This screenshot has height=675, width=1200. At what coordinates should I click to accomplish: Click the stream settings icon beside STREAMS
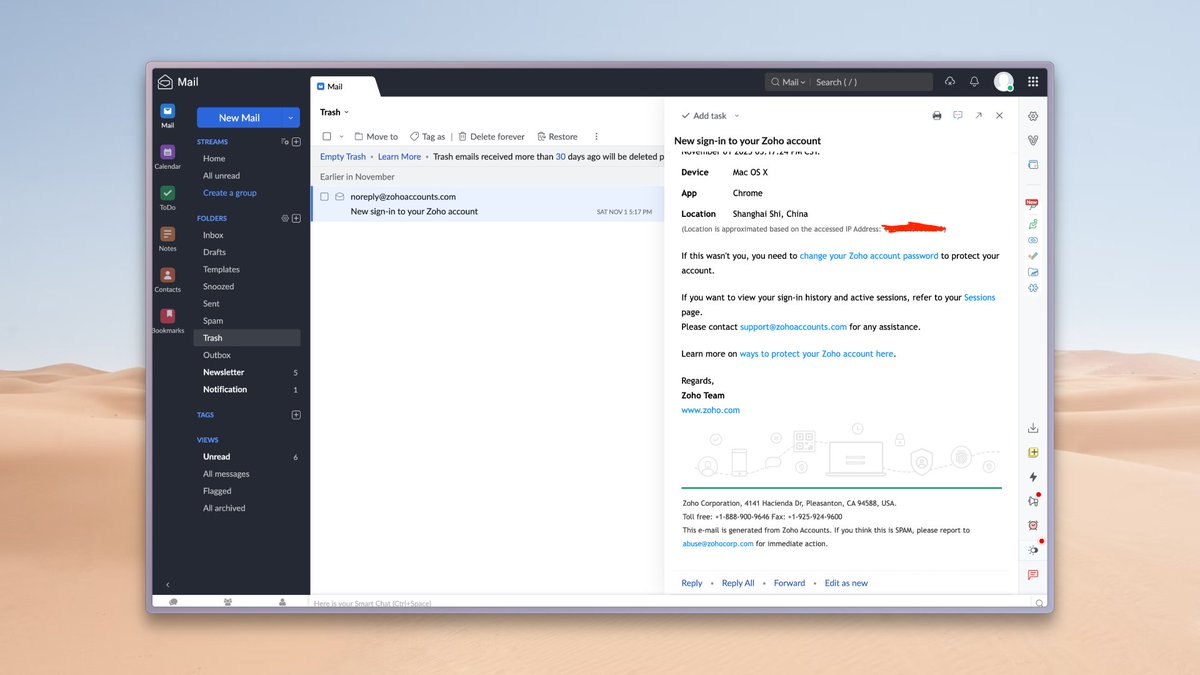pyautogui.click(x=285, y=142)
